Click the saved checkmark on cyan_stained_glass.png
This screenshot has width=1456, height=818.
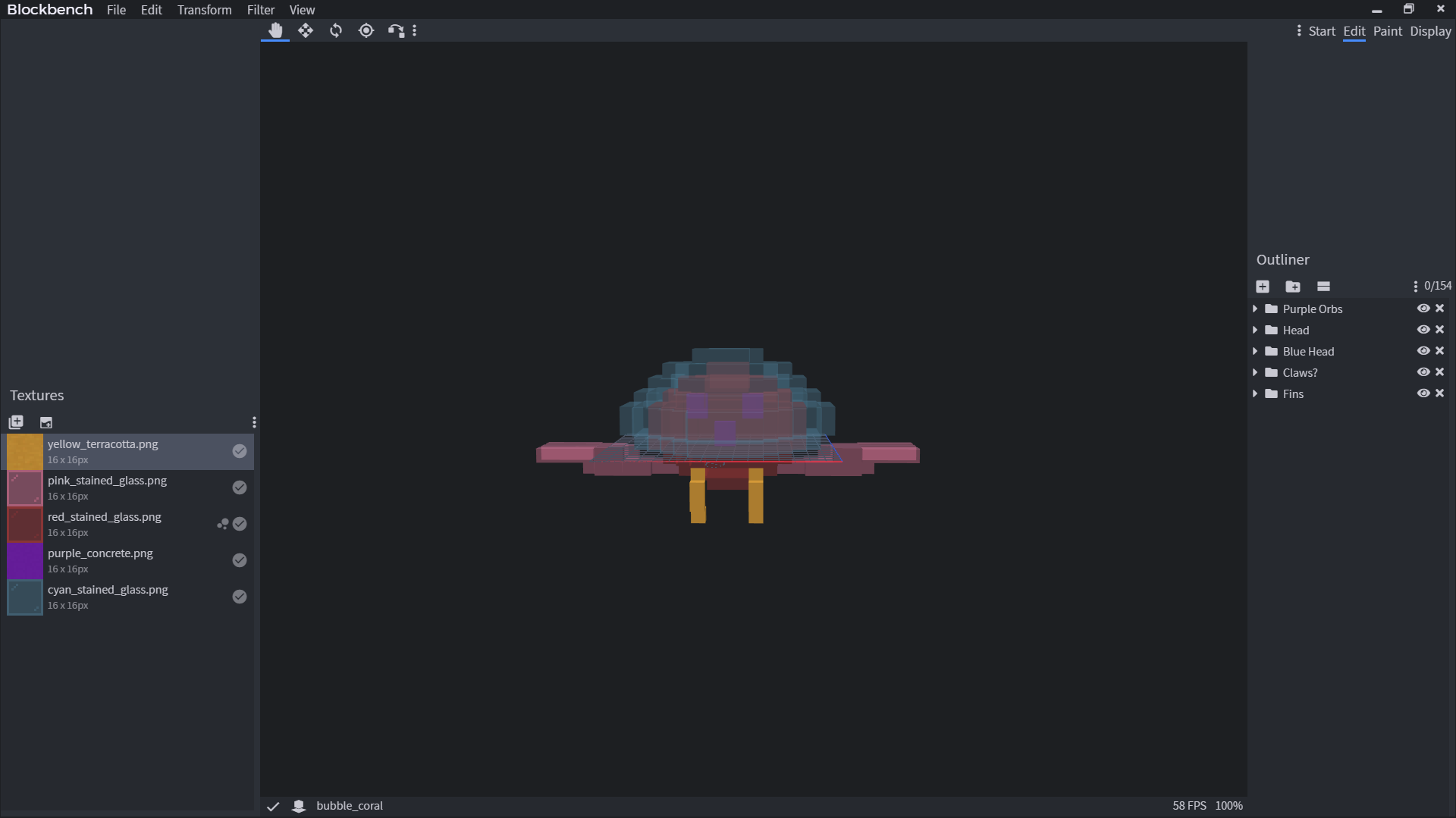(240, 597)
